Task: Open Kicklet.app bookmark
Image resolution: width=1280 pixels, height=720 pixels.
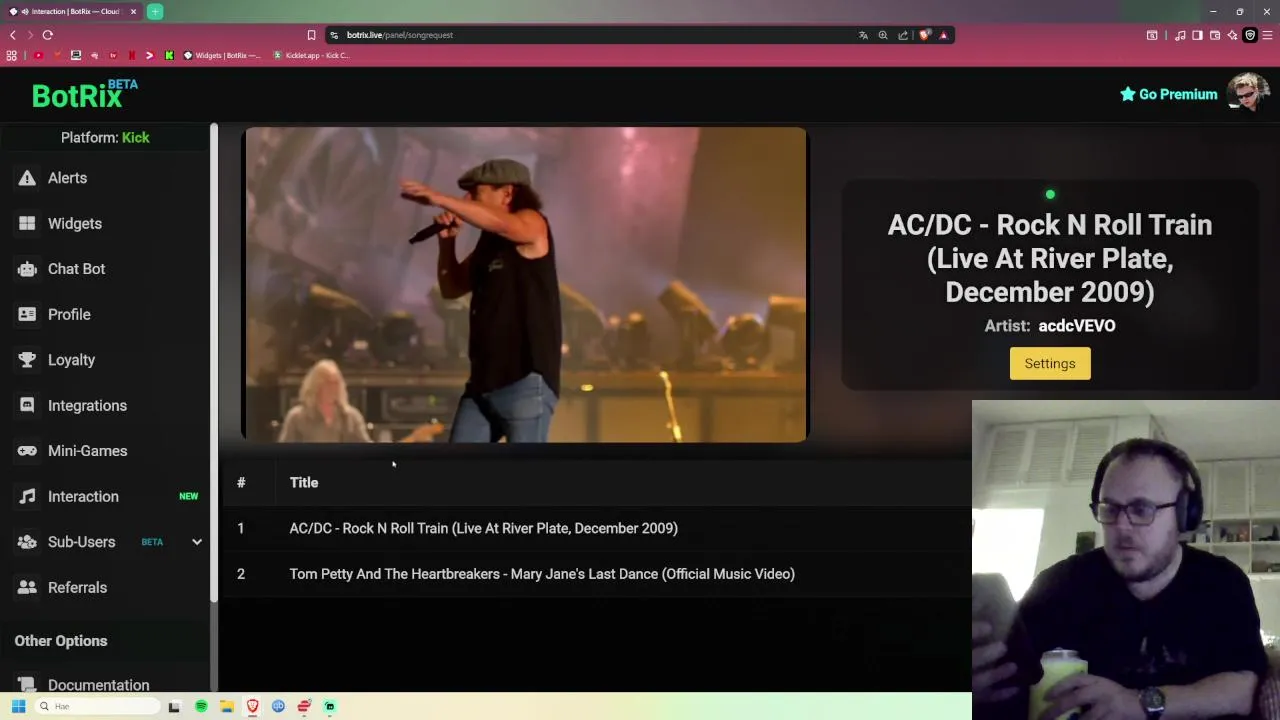Action: (x=311, y=55)
